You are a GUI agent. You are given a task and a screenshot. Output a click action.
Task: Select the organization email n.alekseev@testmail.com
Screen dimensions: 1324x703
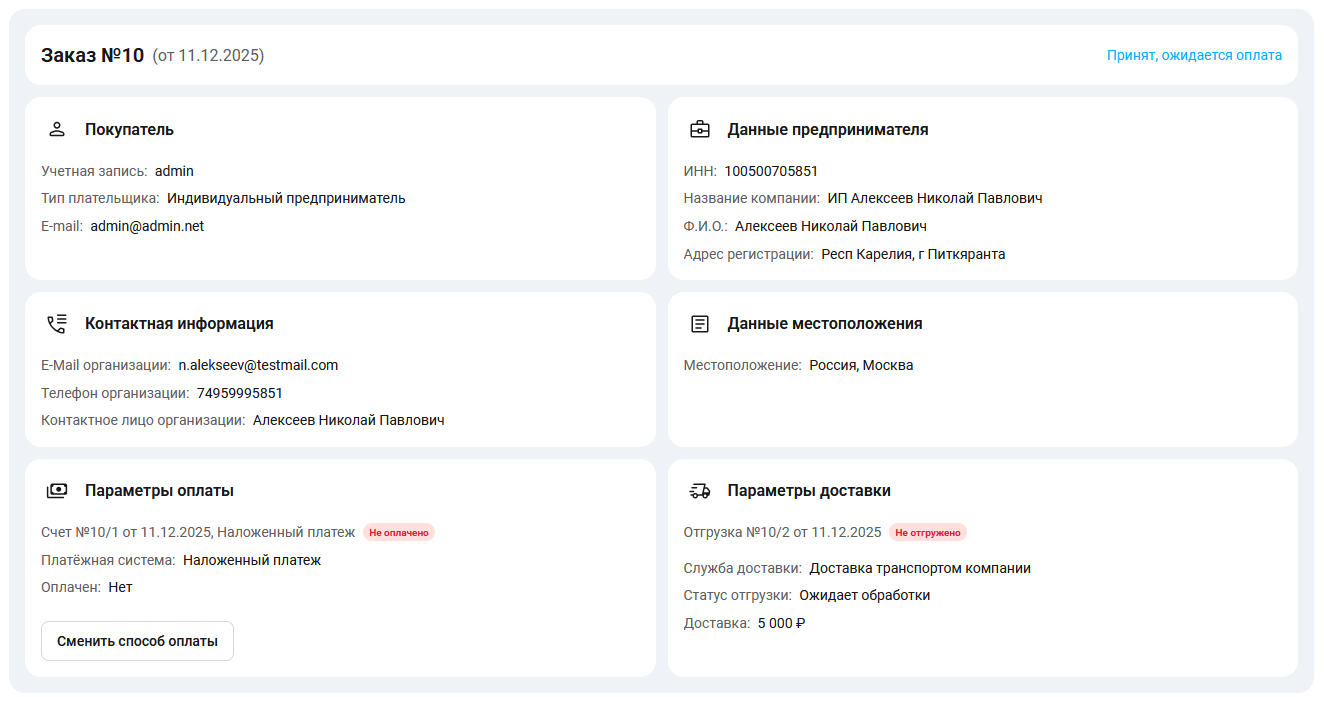(x=256, y=365)
